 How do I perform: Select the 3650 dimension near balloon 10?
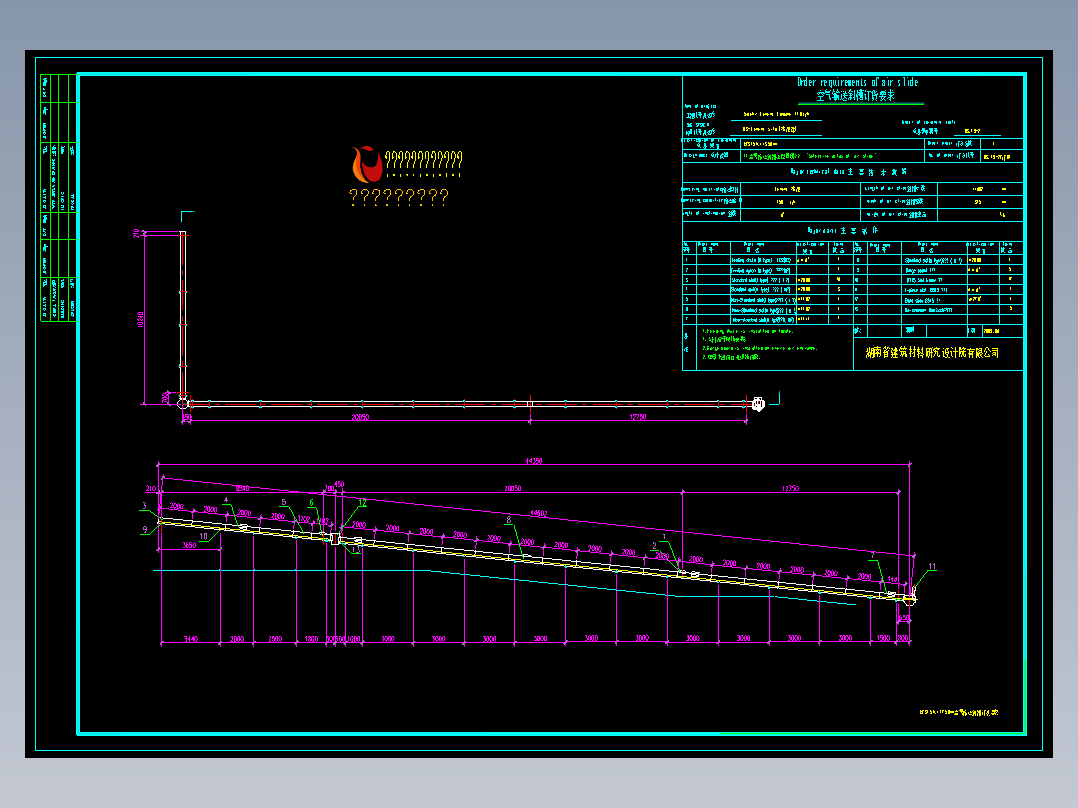(189, 545)
